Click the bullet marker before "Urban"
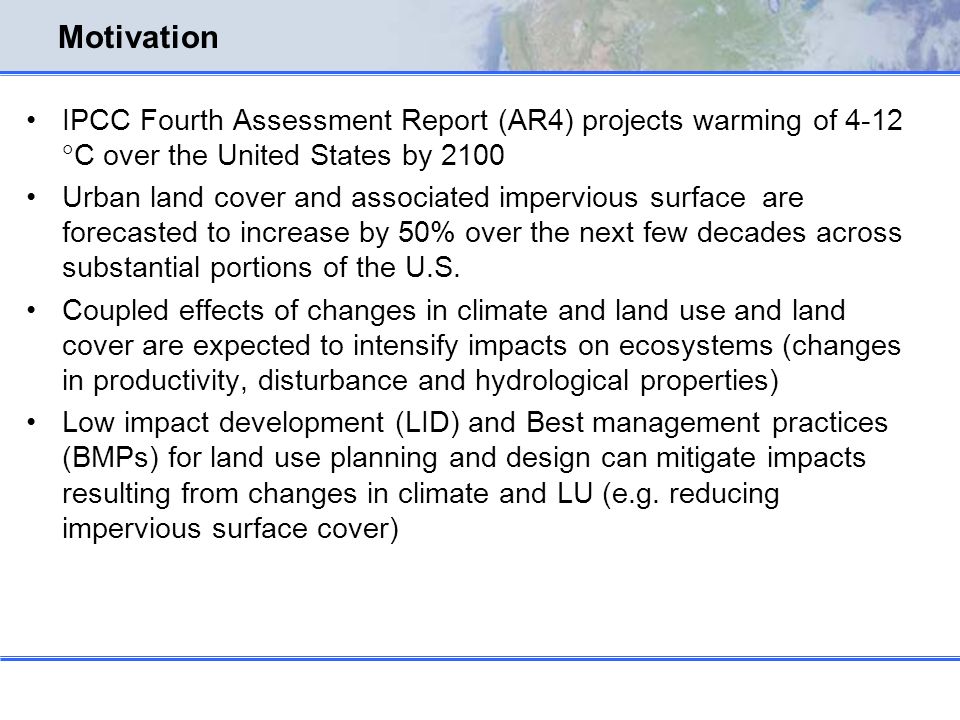The image size is (960, 720). [x=32, y=198]
